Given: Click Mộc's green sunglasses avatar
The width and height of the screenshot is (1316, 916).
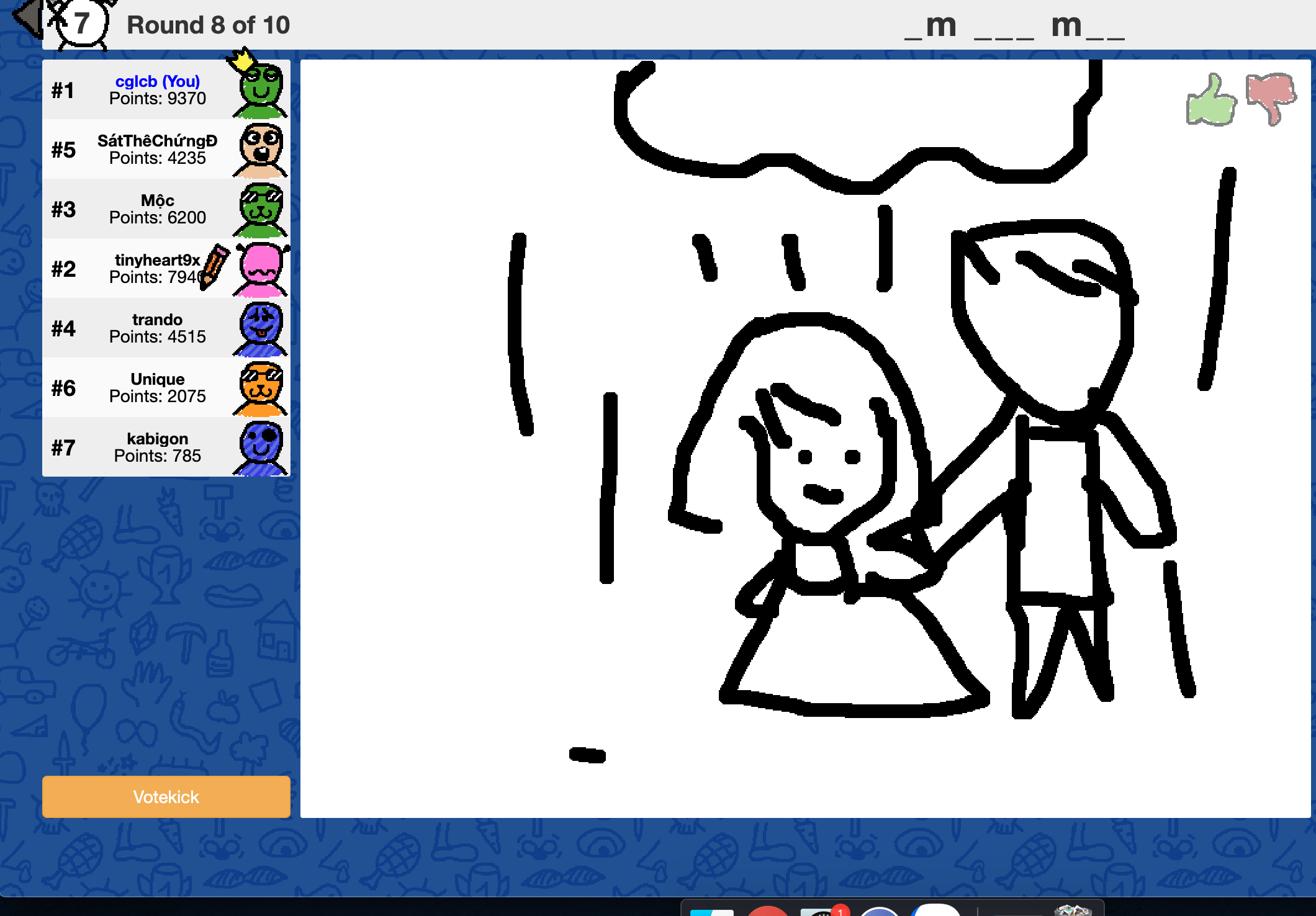Looking at the screenshot, I should tap(261, 210).
